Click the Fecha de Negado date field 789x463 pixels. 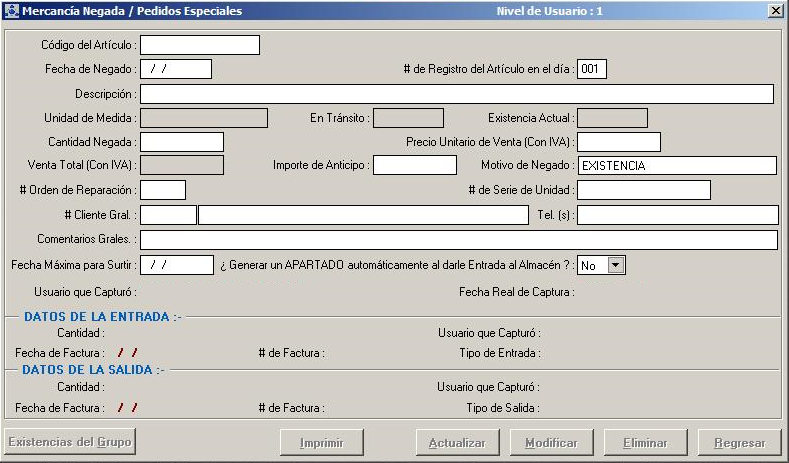coord(176,69)
